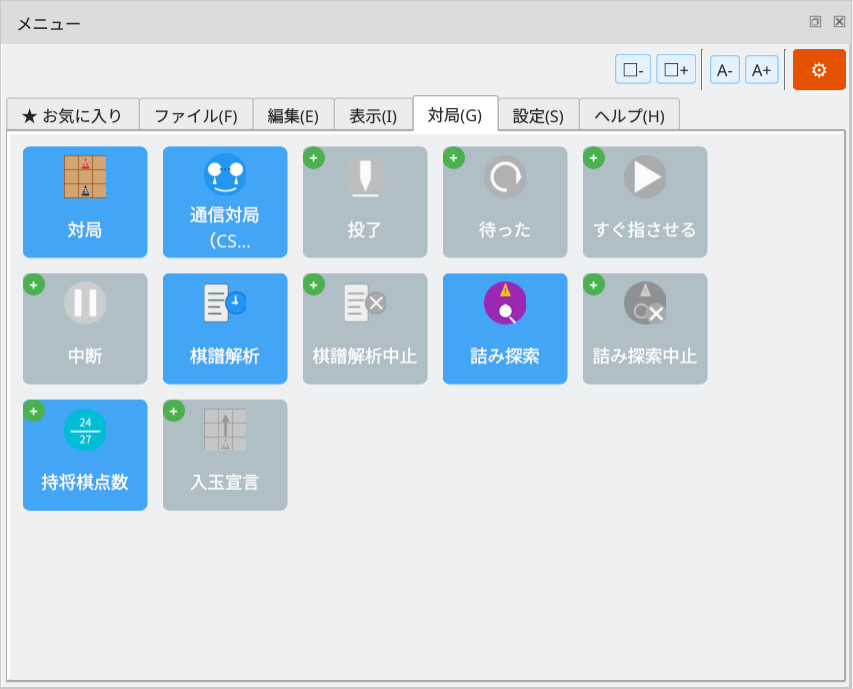Decrease font size with A- button
This screenshot has height=689, width=853.
tap(725, 70)
